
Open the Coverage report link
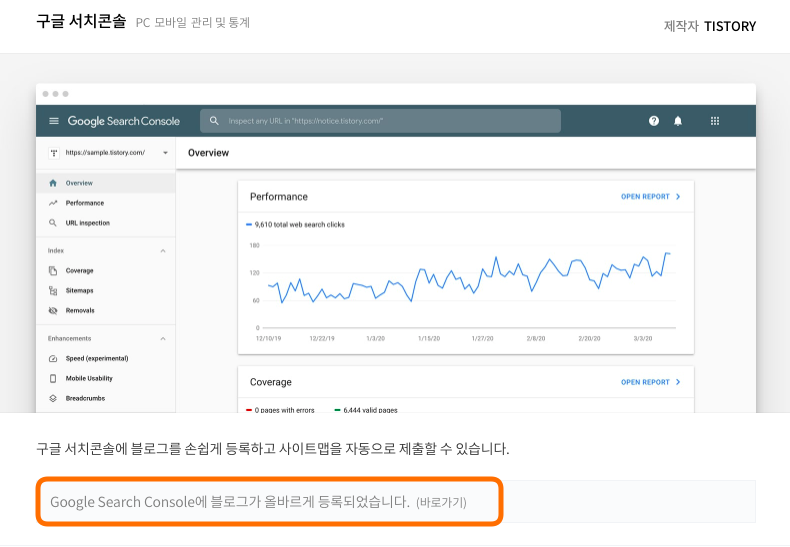click(645, 382)
